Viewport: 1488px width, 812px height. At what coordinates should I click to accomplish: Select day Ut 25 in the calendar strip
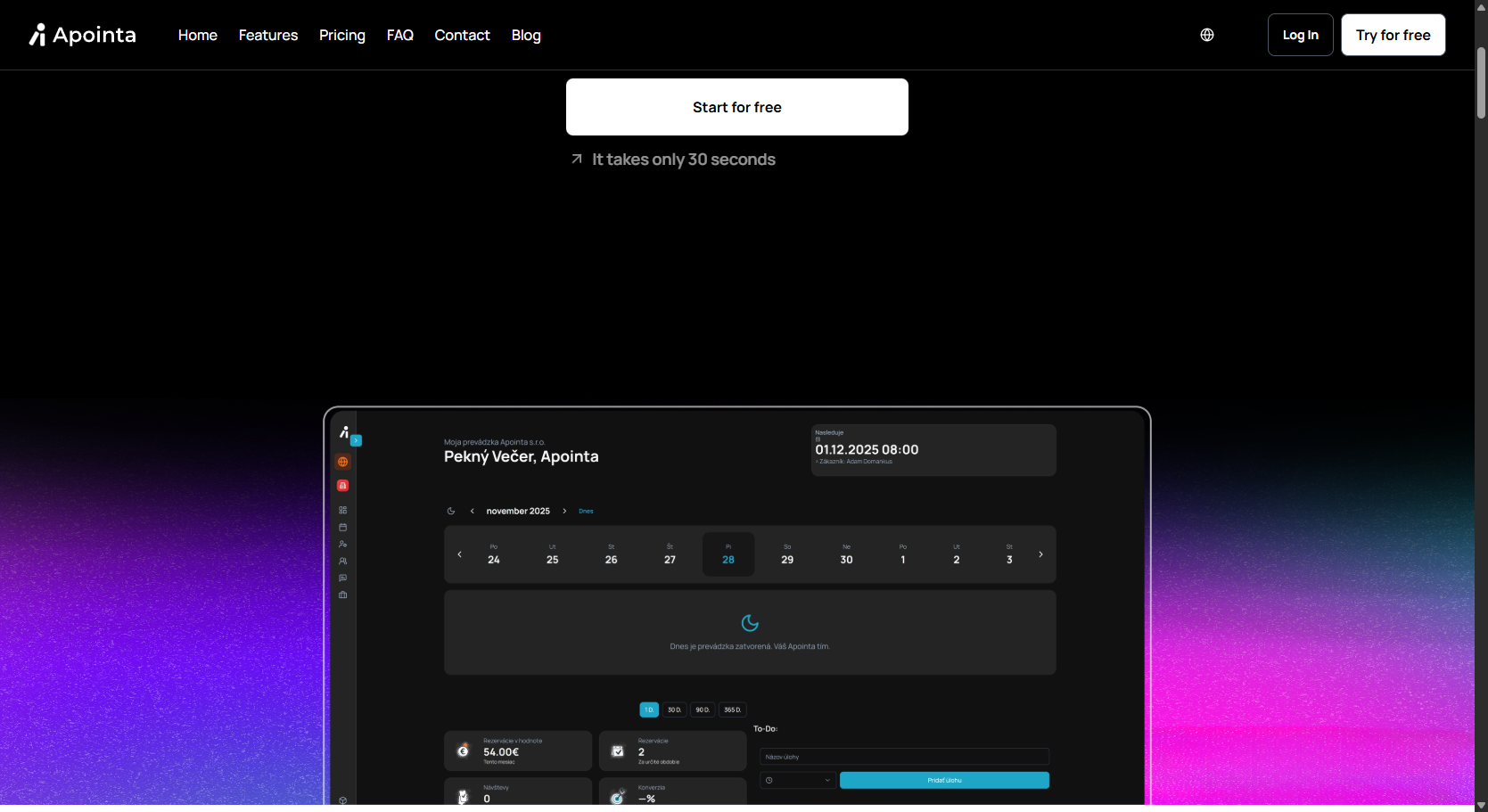pyautogui.click(x=553, y=554)
